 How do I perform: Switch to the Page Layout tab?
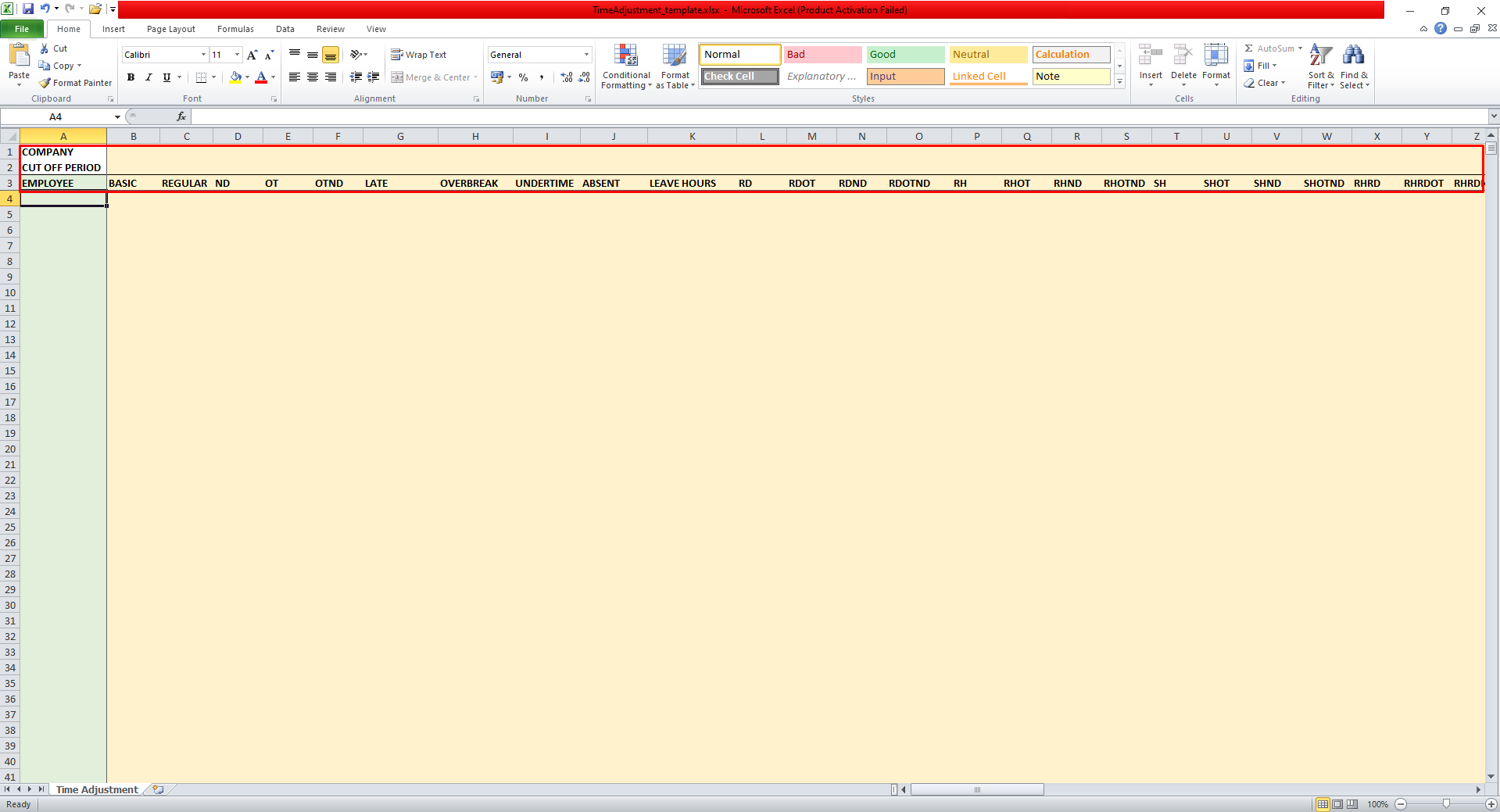pyautogui.click(x=171, y=29)
